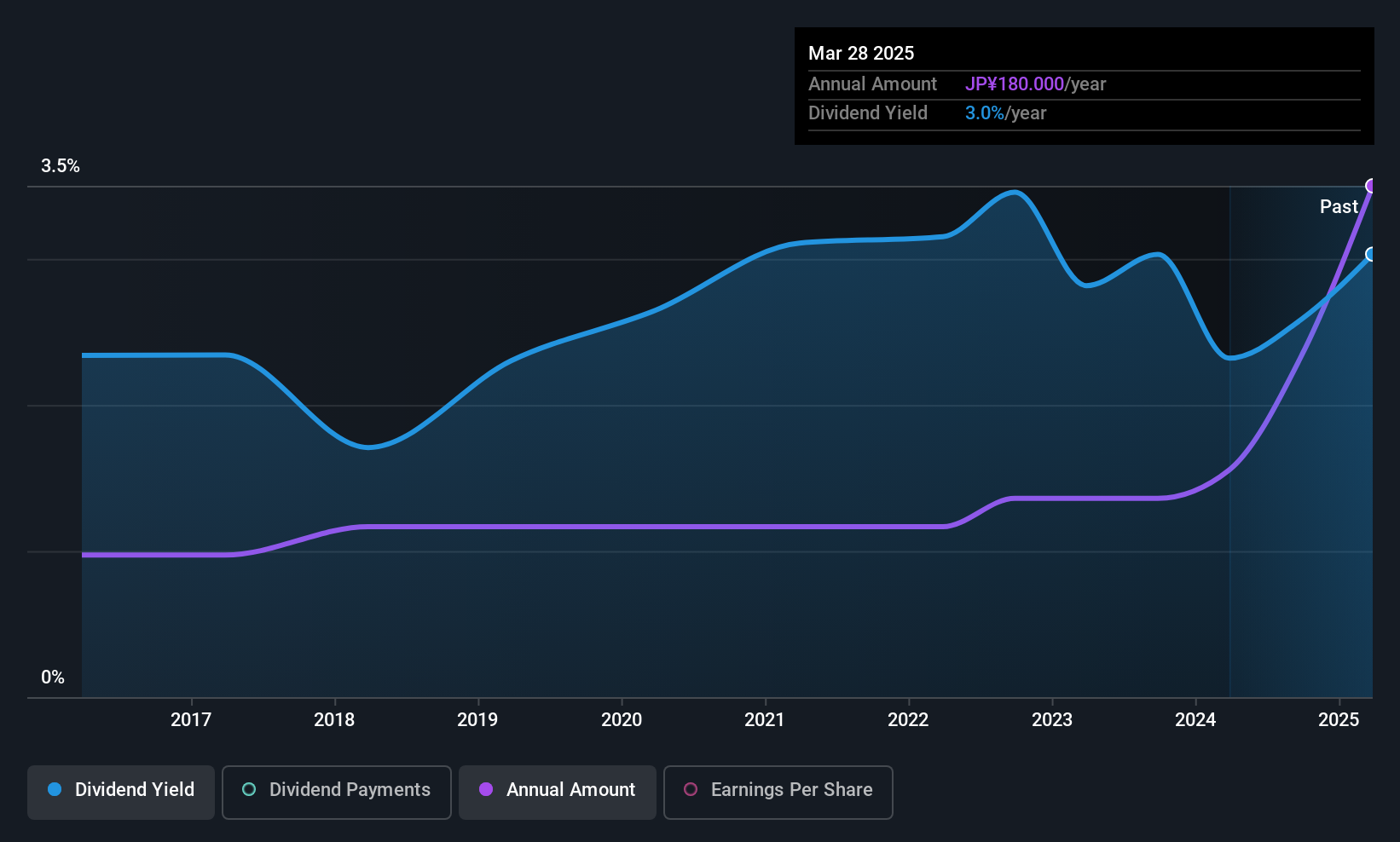This screenshot has width=1400, height=842.
Task: Click the blue Dividend Yield legend dot
Action: pos(55,790)
